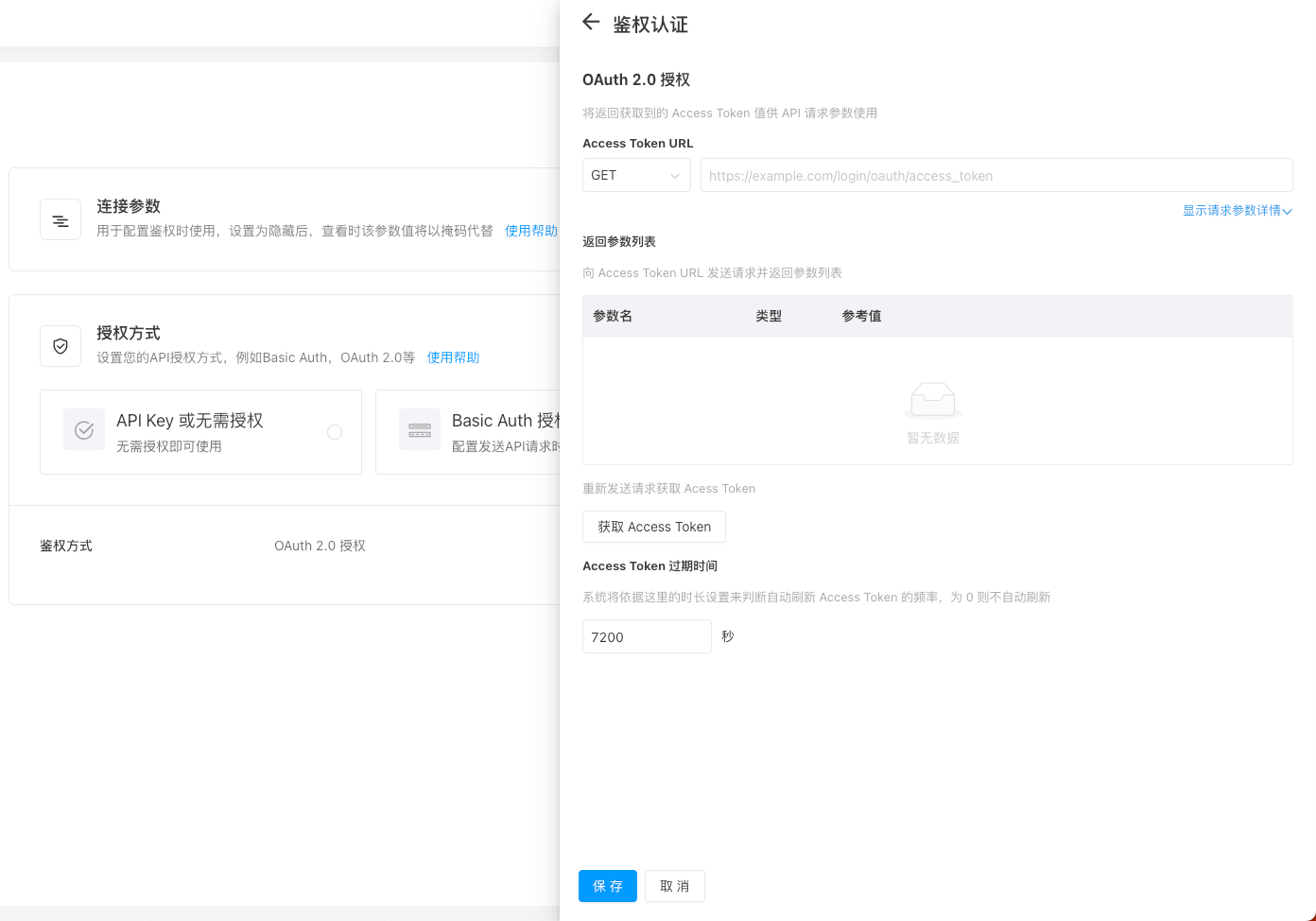1316x921 pixels.
Task: Click the 7200 expiration seconds field
Action: pos(647,635)
